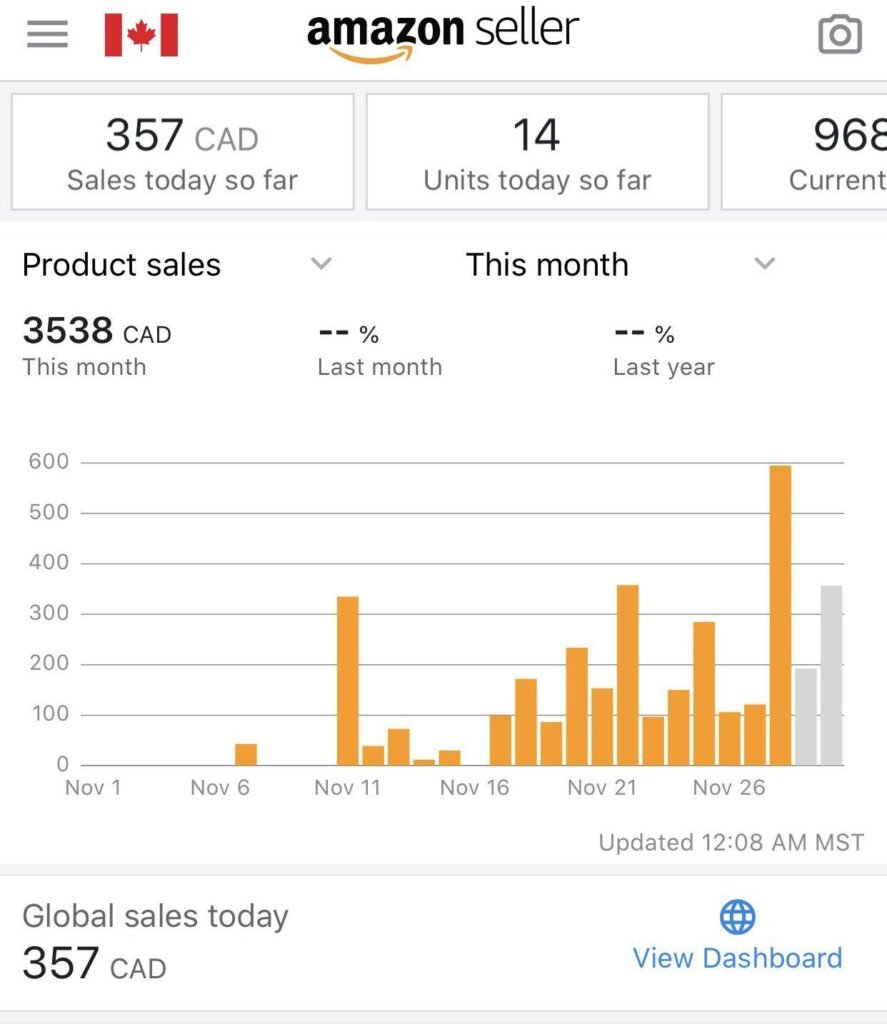Open the camera scanner icon
This screenshot has height=1024, width=887.
pyautogui.click(x=839, y=35)
